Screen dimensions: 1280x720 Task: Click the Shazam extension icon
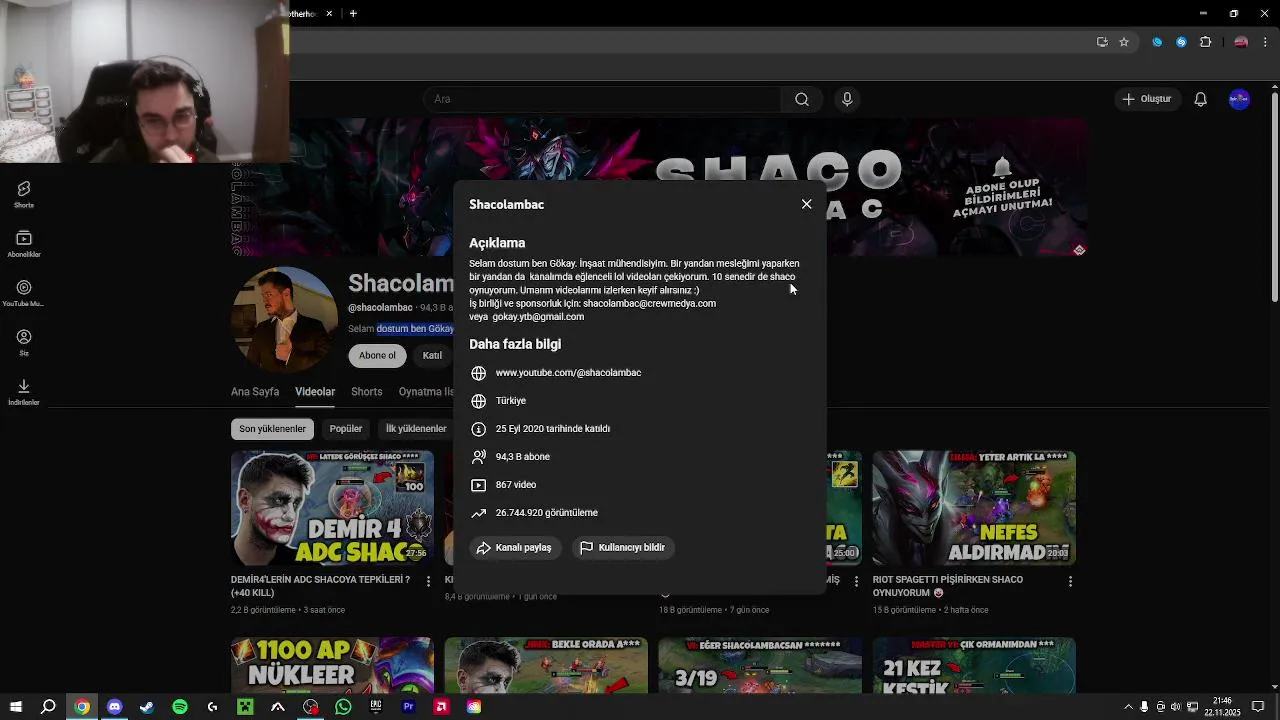point(1181,42)
